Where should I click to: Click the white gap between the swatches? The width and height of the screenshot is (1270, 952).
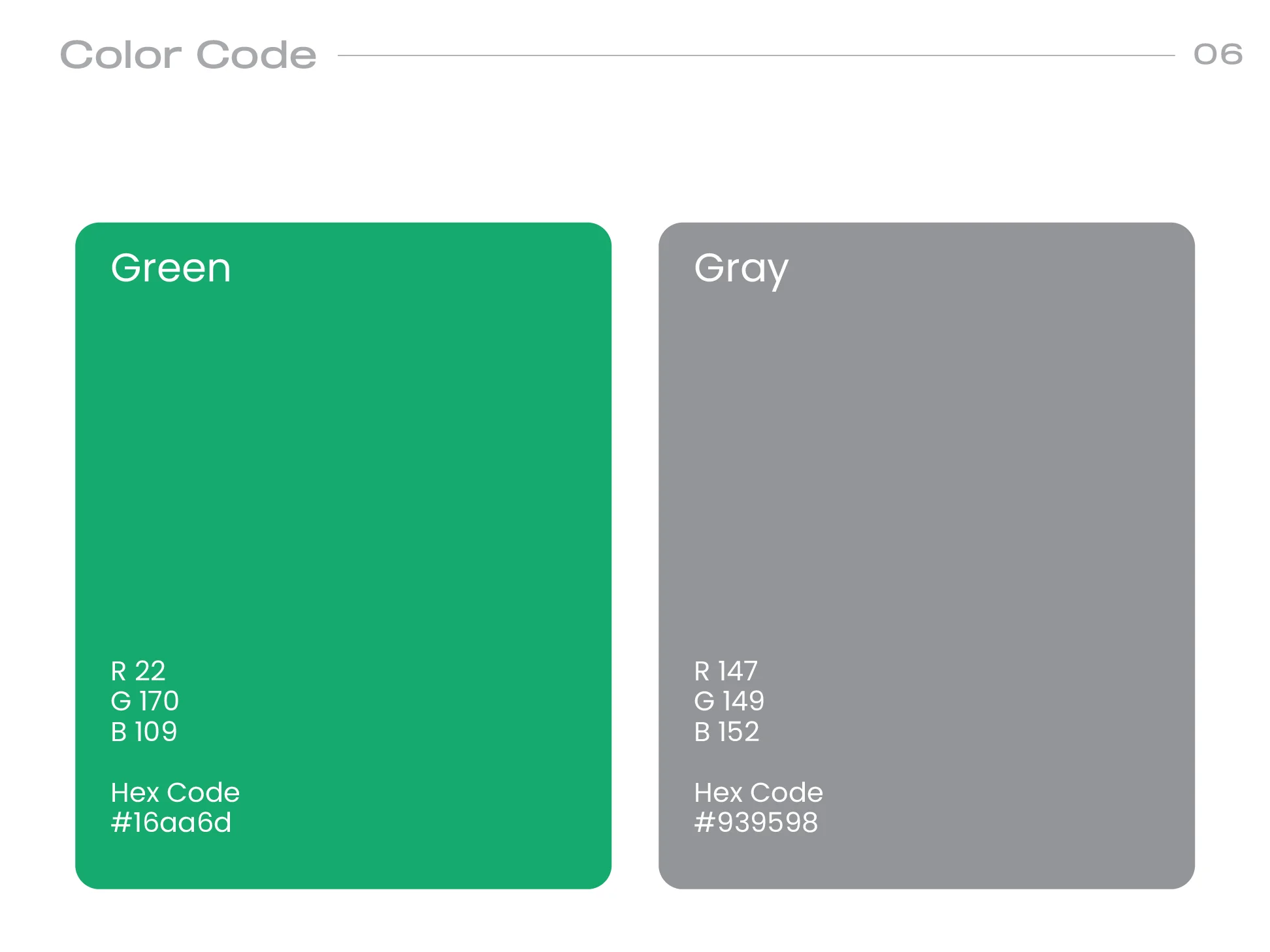(x=635, y=555)
